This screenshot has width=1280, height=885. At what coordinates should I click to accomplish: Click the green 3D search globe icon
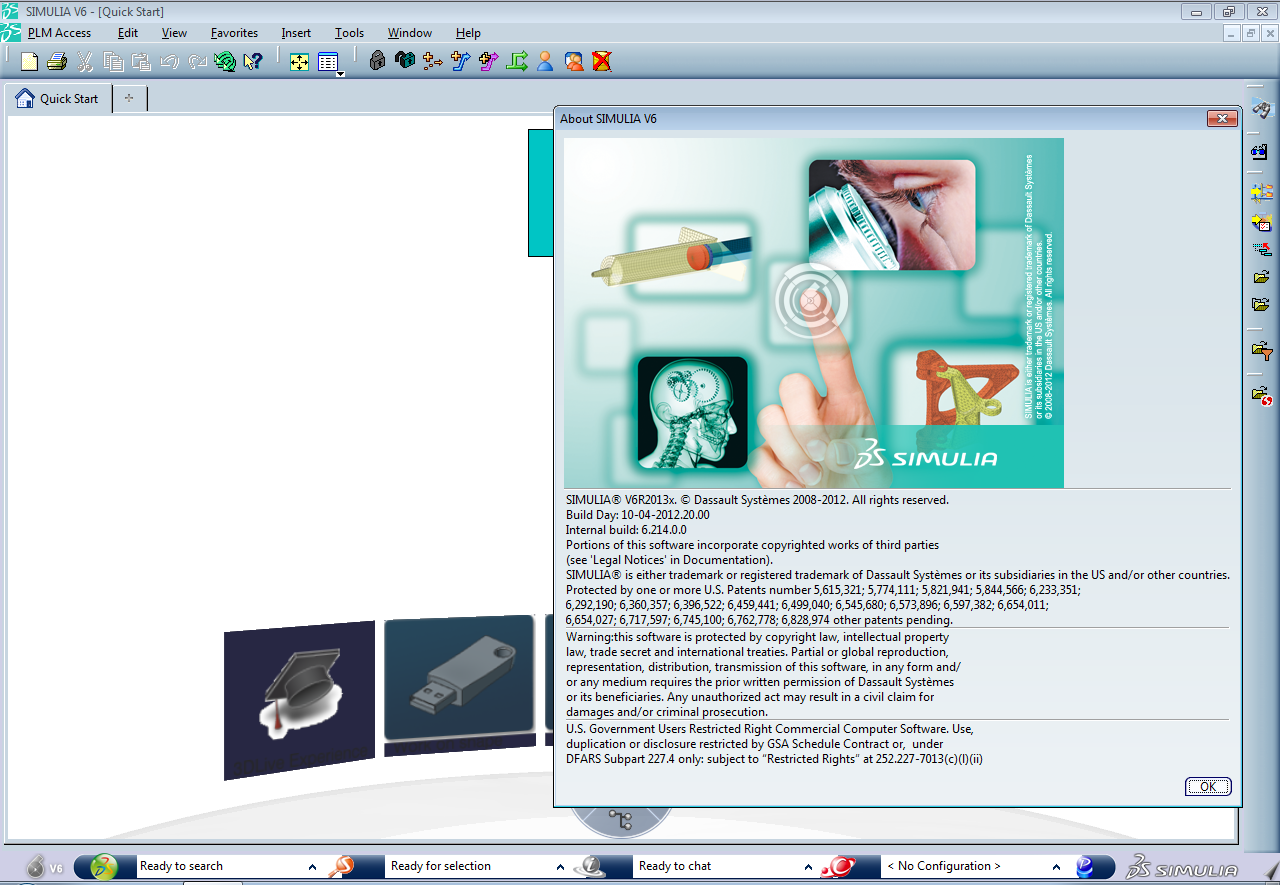tap(105, 866)
